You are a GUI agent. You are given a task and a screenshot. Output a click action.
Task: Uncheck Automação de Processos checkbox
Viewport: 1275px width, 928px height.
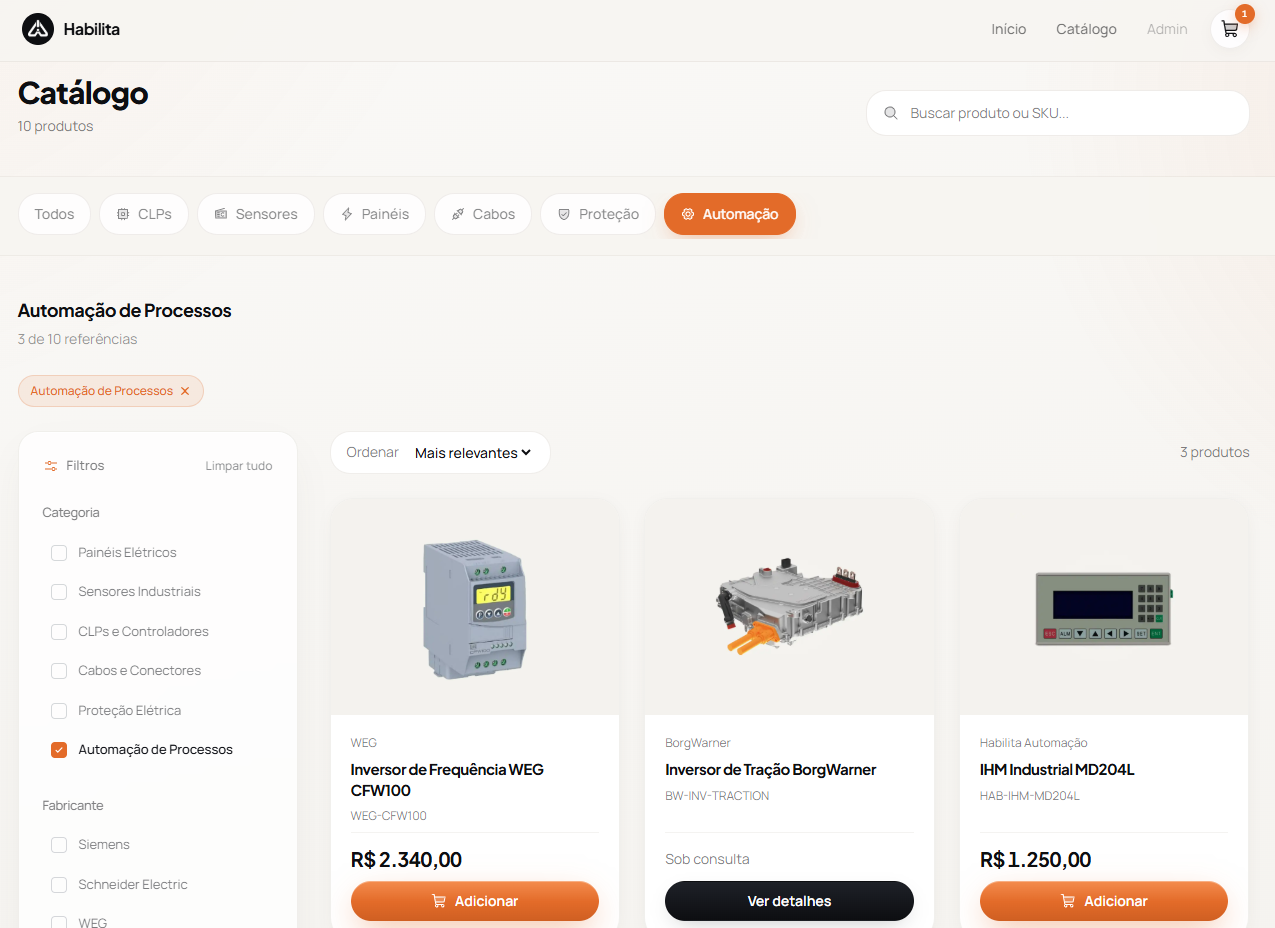(x=59, y=750)
